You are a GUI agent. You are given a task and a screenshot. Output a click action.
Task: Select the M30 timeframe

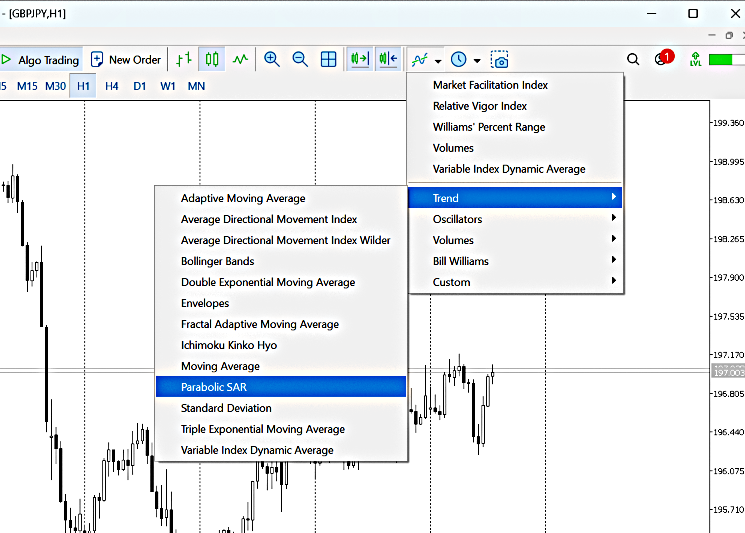pyautogui.click(x=56, y=86)
